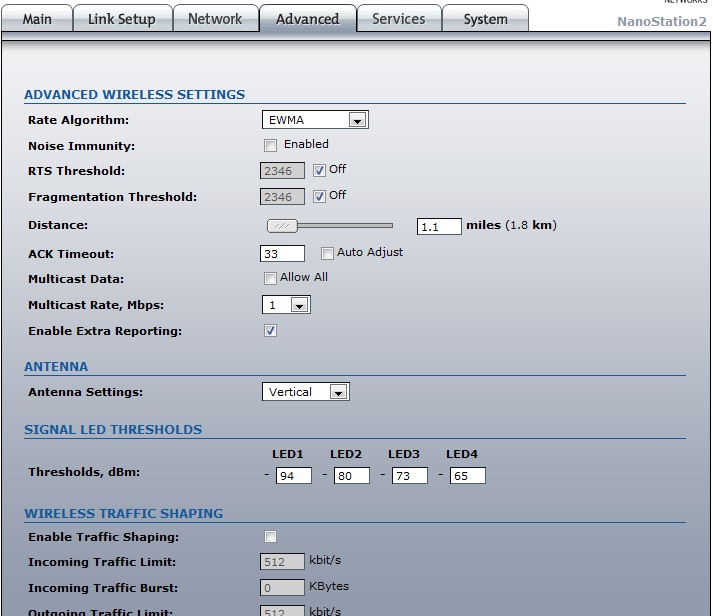The height and width of the screenshot is (616, 713).
Task: Go to the Network tab
Action: 215,19
